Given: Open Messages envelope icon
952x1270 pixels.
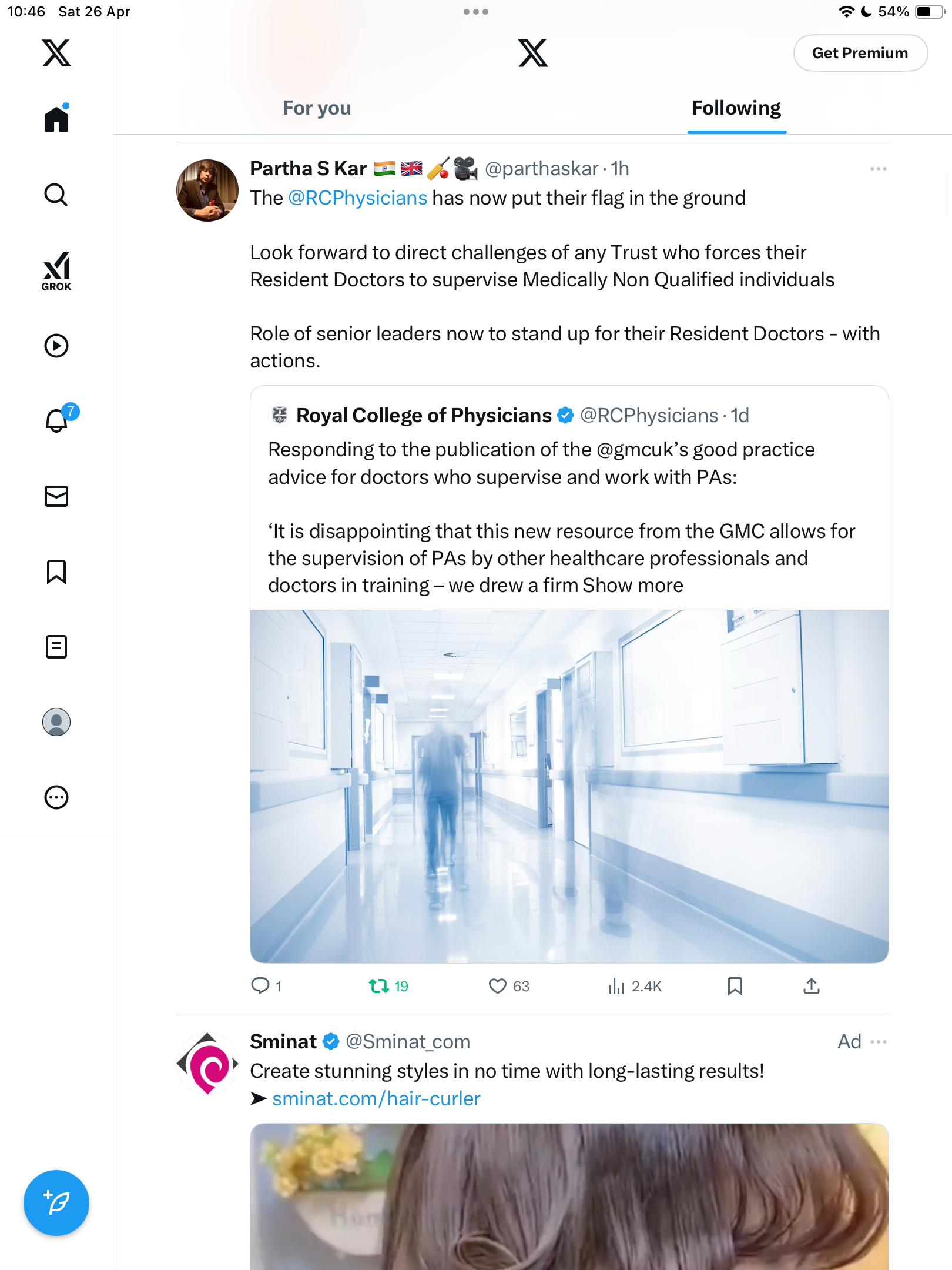Looking at the screenshot, I should click(x=56, y=496).
